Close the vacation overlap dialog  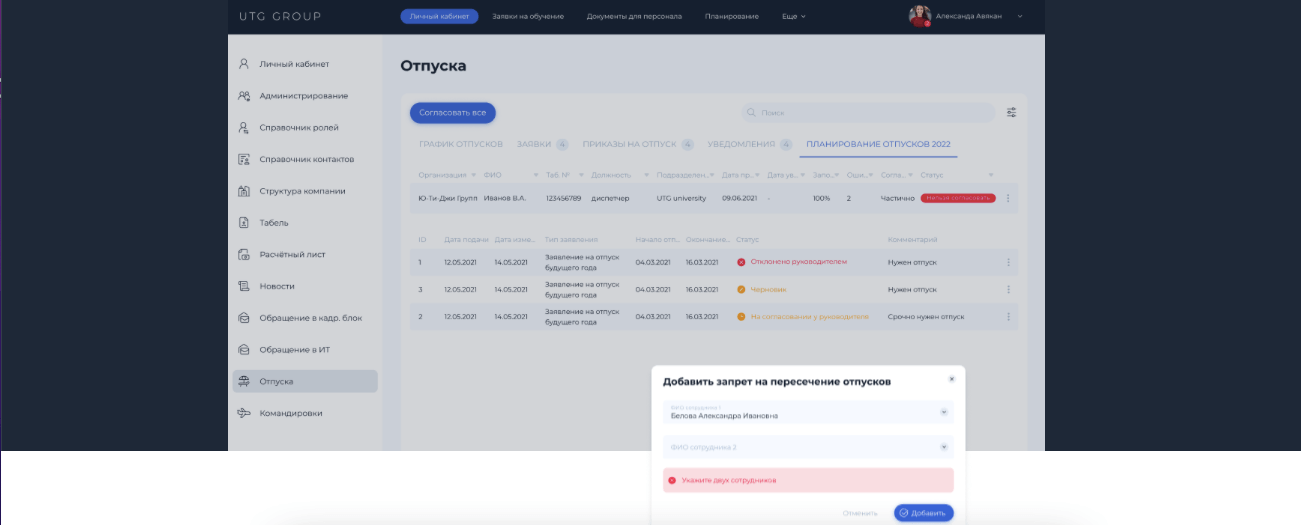coord(951,379)
